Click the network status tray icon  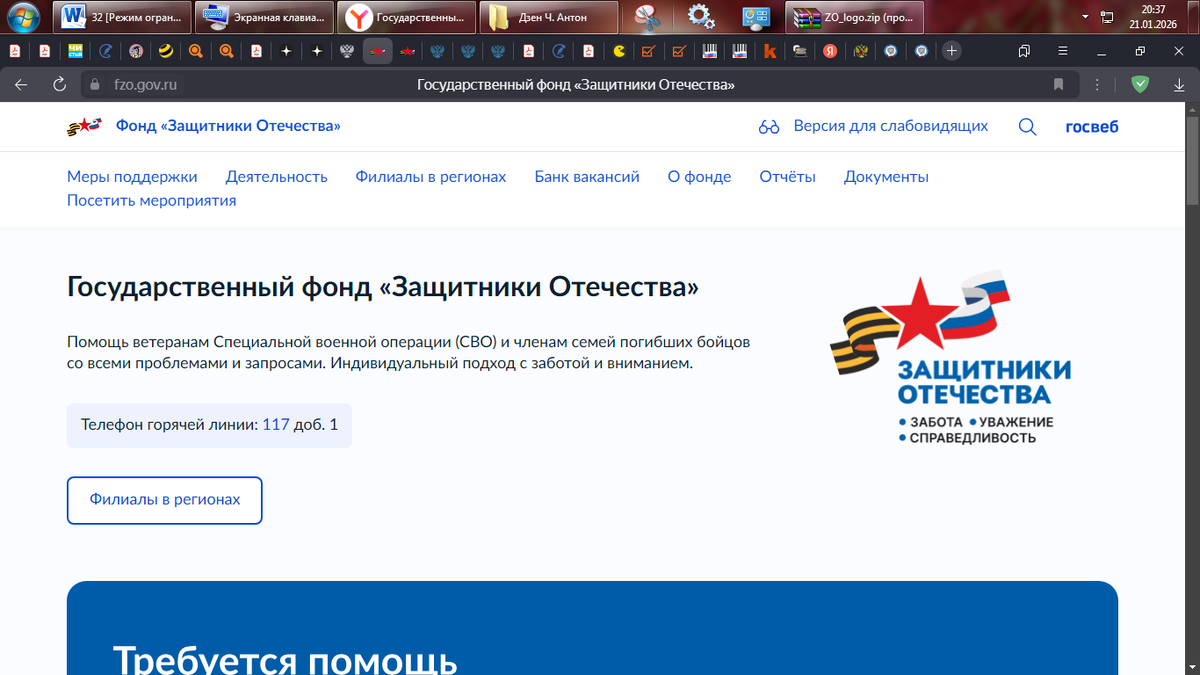tap(1107, 17)
